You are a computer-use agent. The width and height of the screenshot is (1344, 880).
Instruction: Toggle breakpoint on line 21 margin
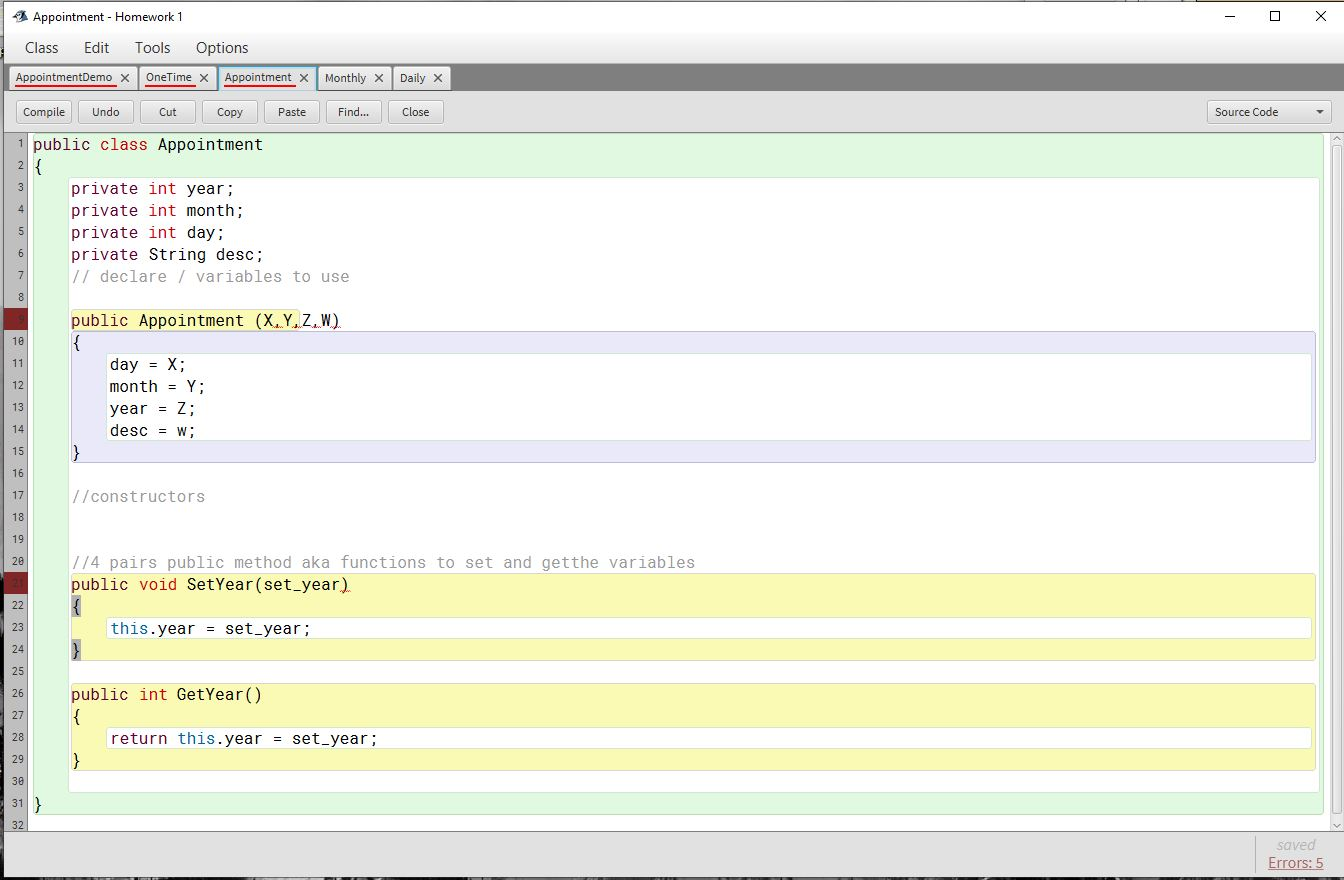click(x=16, y=584)
